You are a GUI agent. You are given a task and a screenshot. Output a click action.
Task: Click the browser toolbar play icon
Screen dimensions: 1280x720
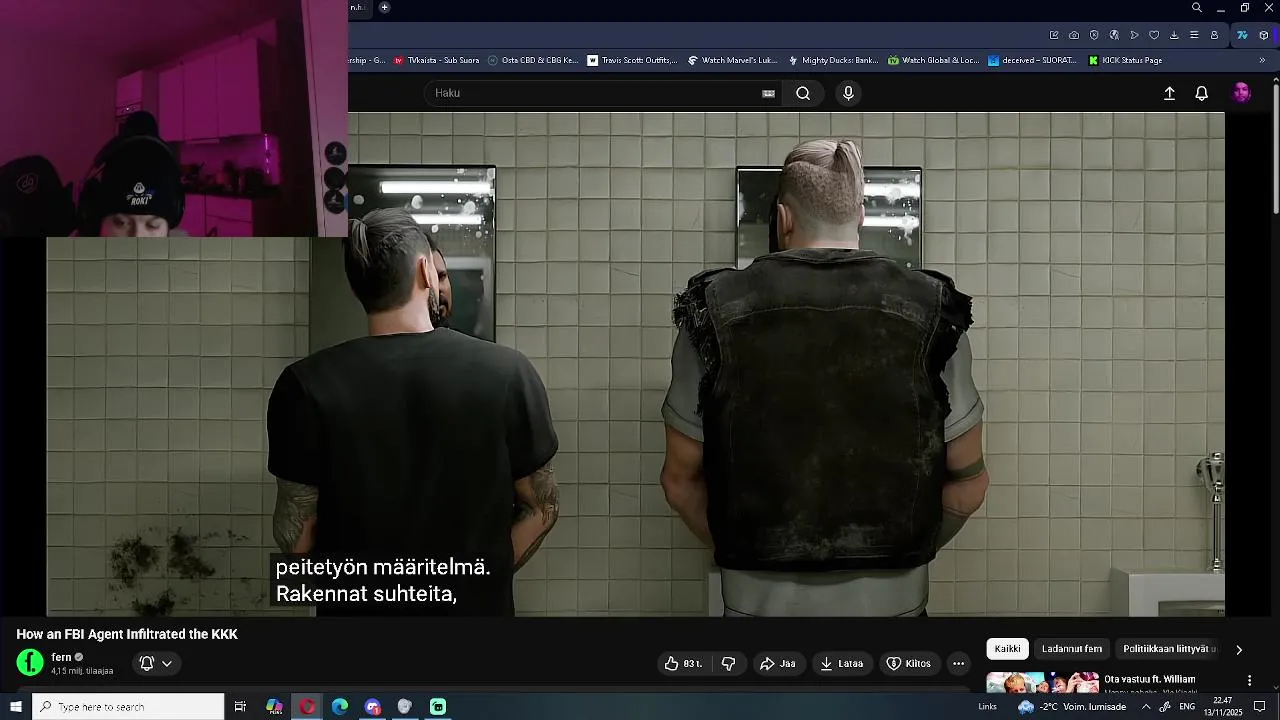(1134, 35)
